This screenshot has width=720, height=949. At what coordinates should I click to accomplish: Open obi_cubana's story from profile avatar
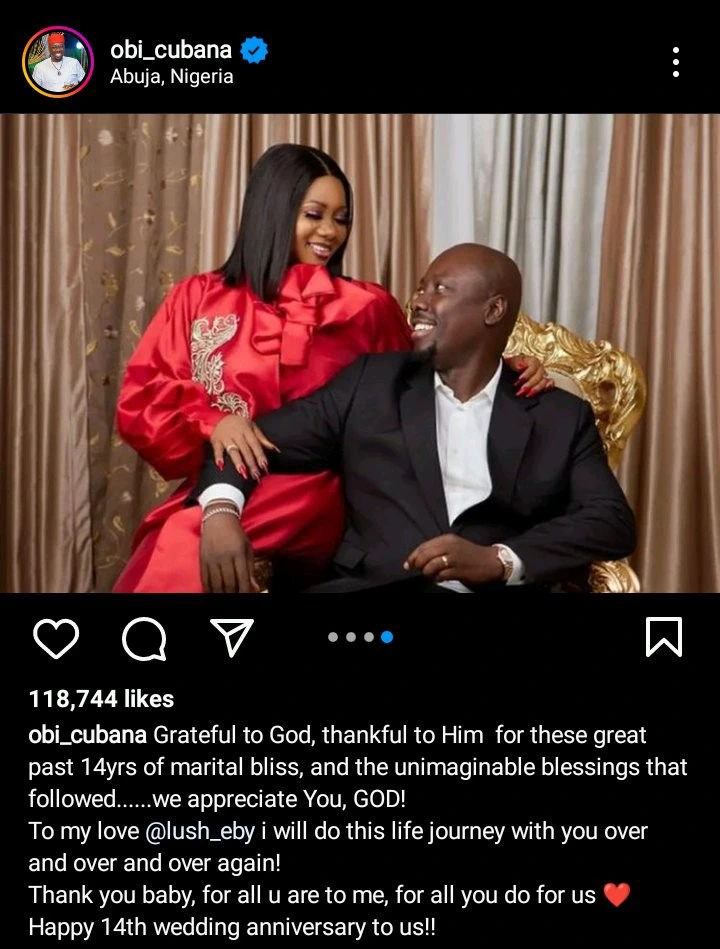[x=58, y=62]
